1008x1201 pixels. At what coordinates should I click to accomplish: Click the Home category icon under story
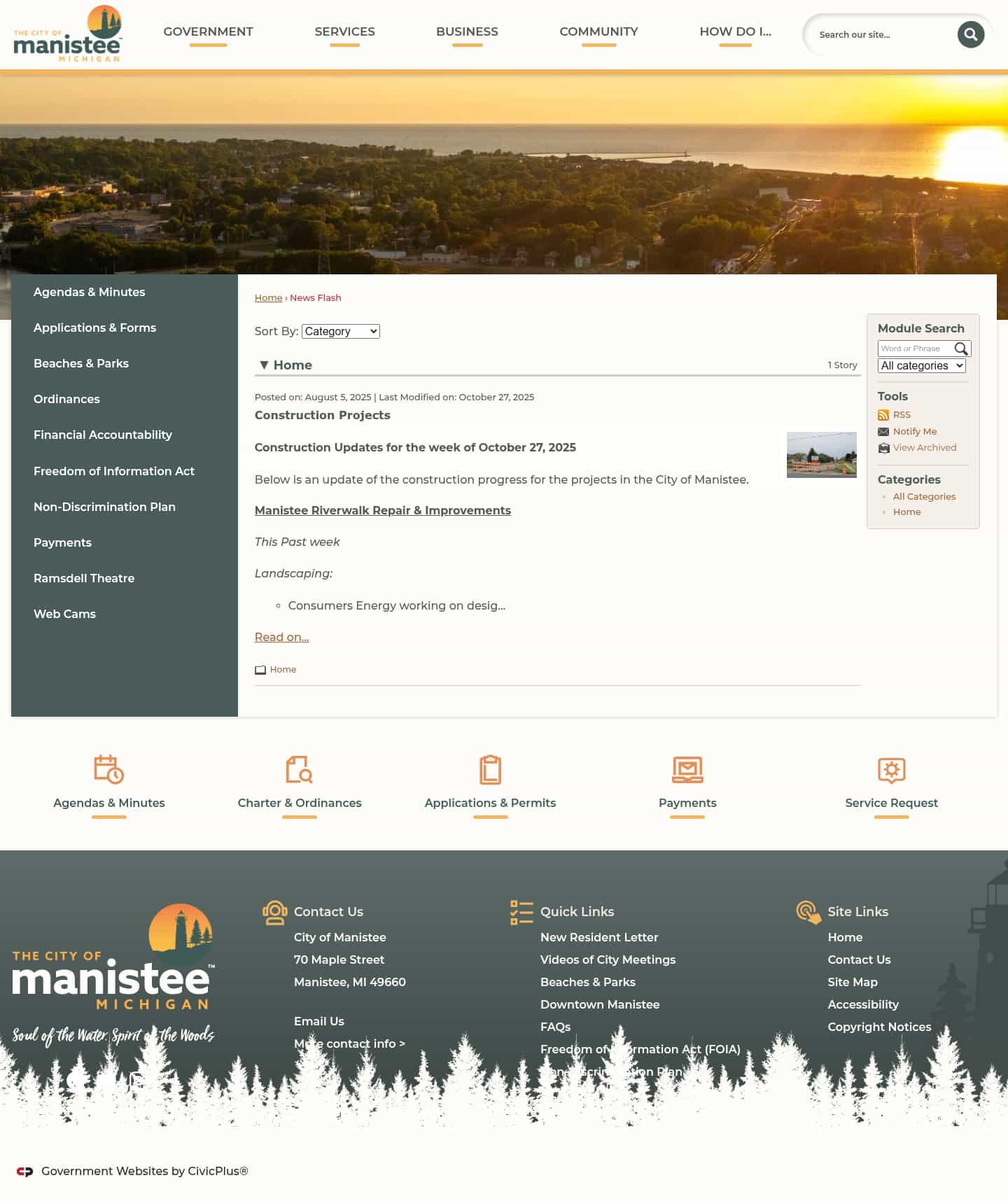pos(260,670)
